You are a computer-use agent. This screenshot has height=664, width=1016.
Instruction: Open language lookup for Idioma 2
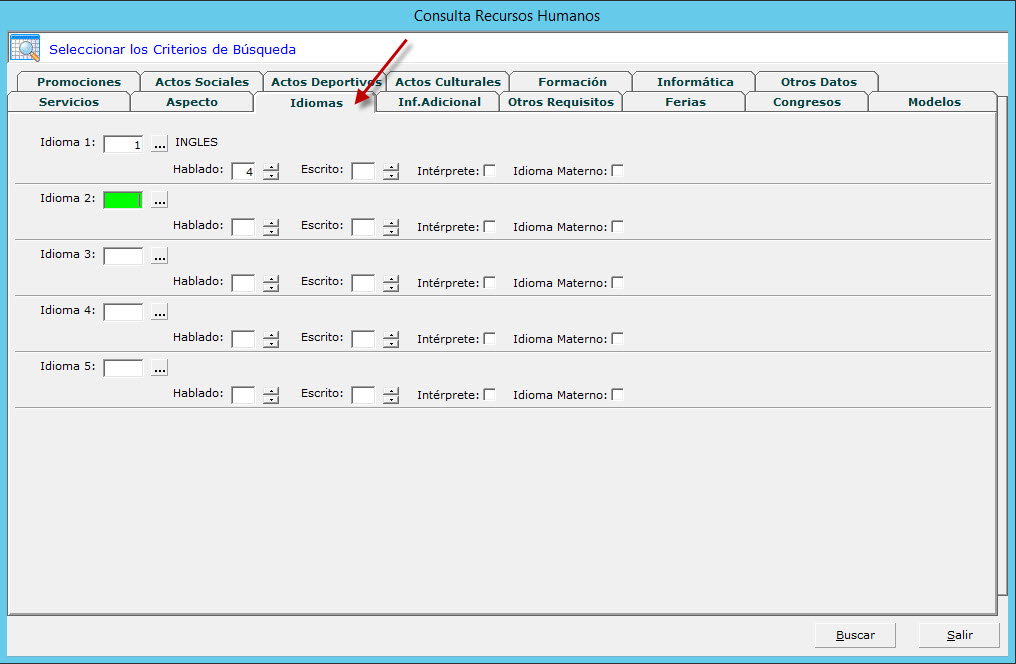point(159,200)
